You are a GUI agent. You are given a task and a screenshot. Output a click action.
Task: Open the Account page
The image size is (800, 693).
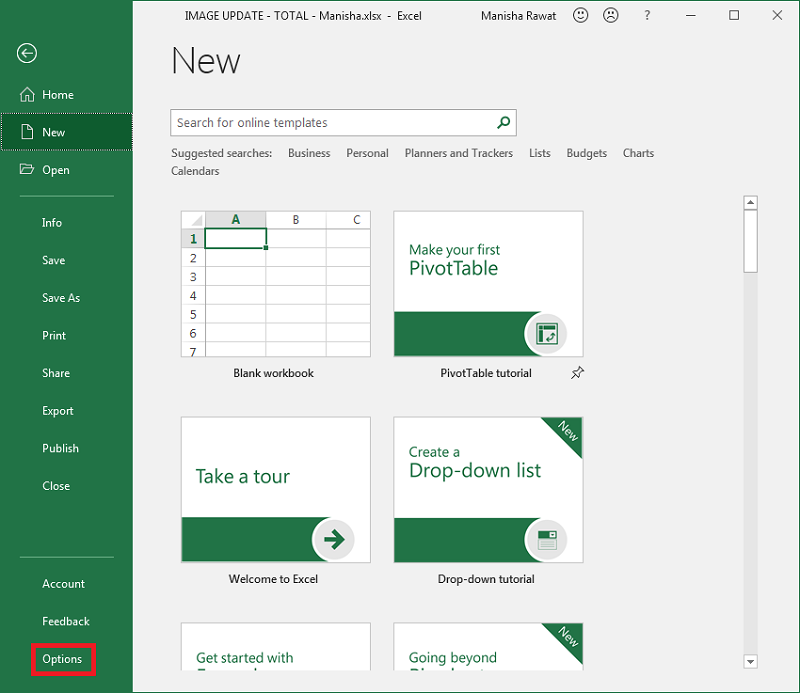tap(63, 584)
